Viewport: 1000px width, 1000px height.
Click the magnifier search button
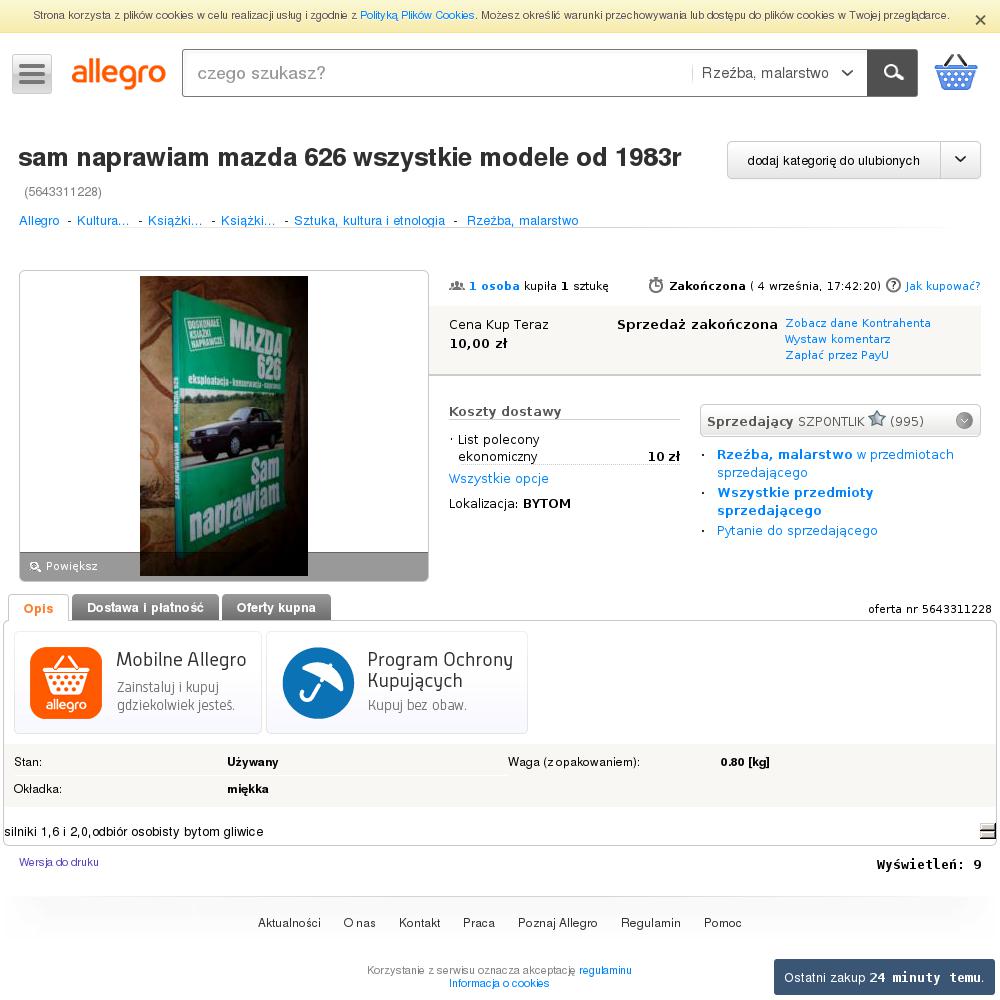point(892,73)
